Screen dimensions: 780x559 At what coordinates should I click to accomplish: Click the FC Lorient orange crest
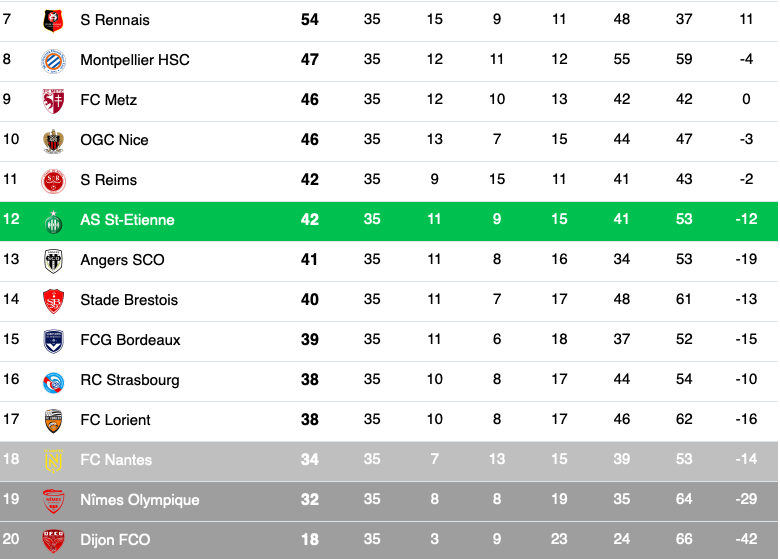(53, 421)
